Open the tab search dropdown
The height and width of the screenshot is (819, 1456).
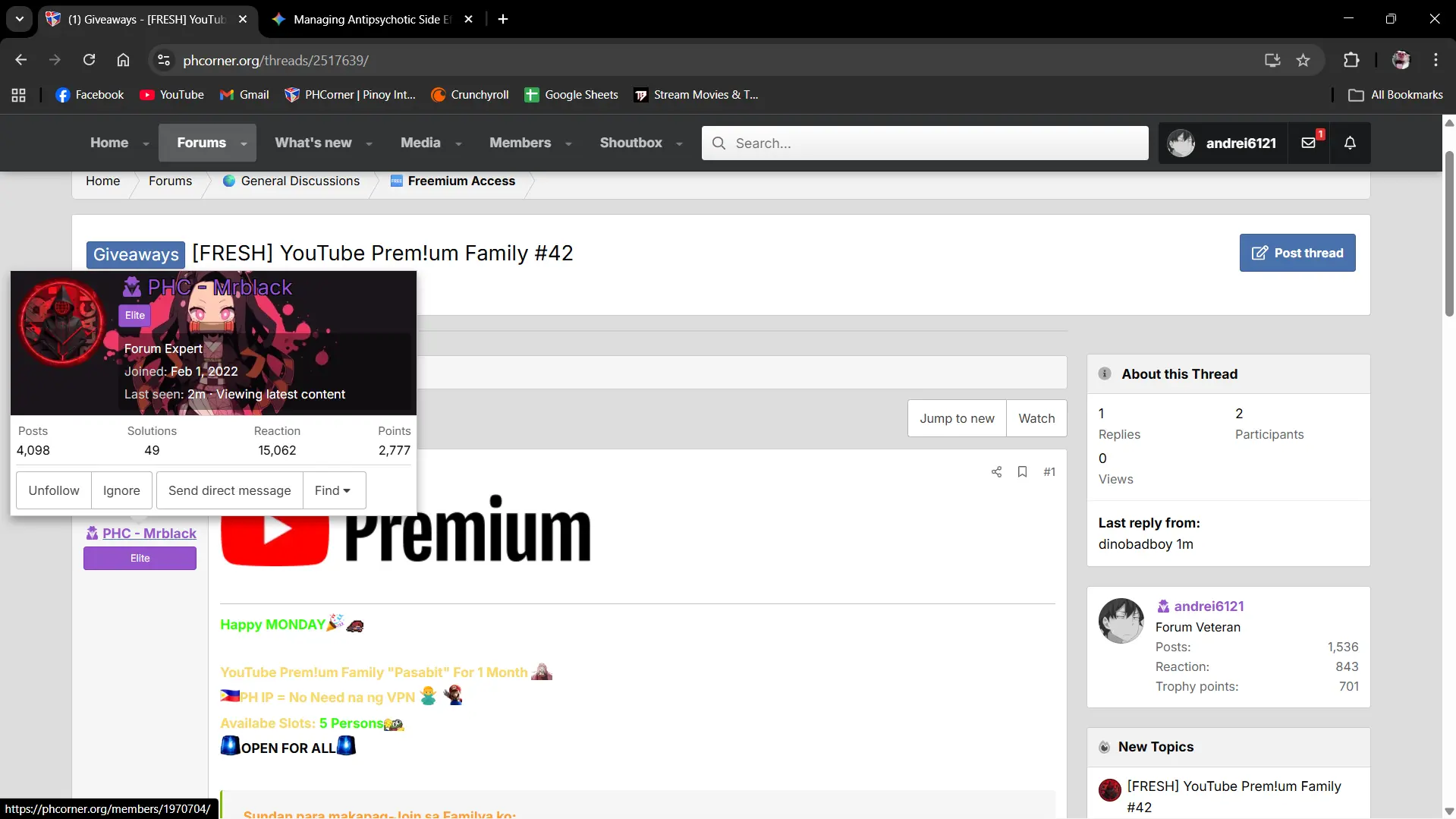click(x=20, y=19)
